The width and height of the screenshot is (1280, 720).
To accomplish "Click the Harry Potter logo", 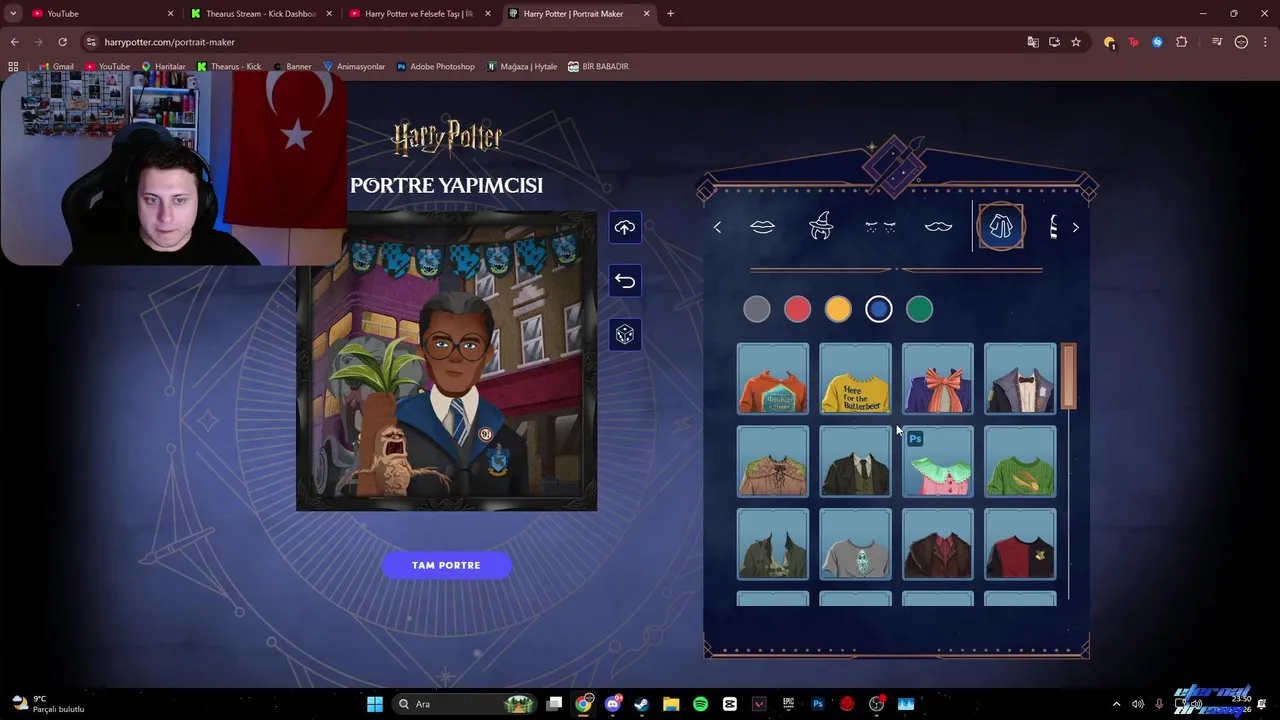I will (x=446, y=138).
